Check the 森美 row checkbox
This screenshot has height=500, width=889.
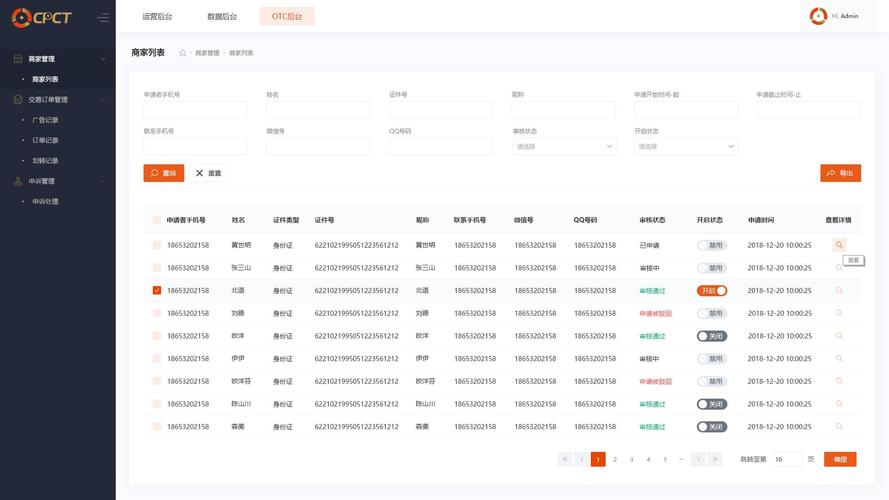[157, 426]
